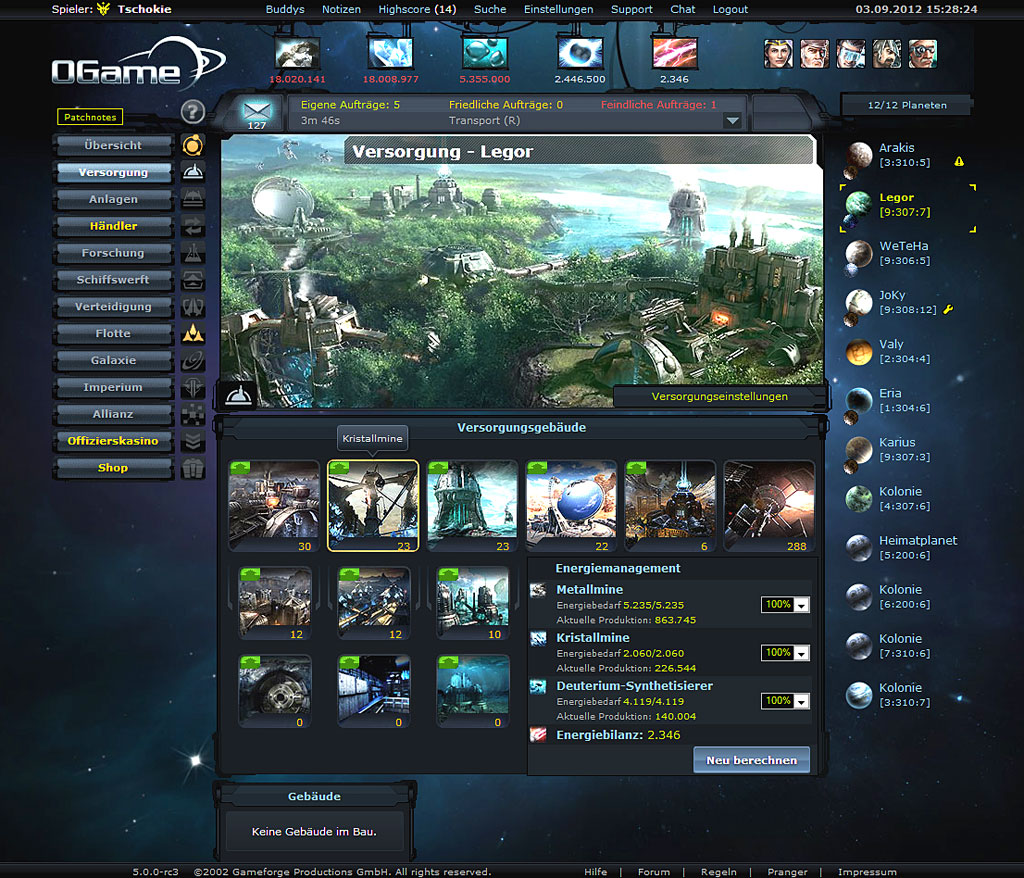The image size is (1024, 878).
Task: Click the Energiebilanz value 2.346
Action: click(x=664, y=735)
